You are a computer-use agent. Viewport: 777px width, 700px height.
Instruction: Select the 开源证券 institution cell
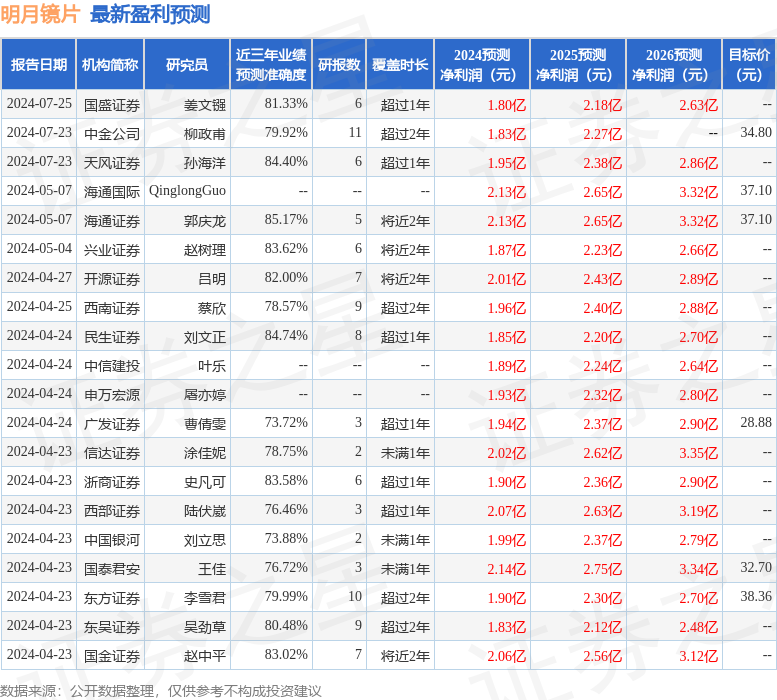(x=111, y=279)
